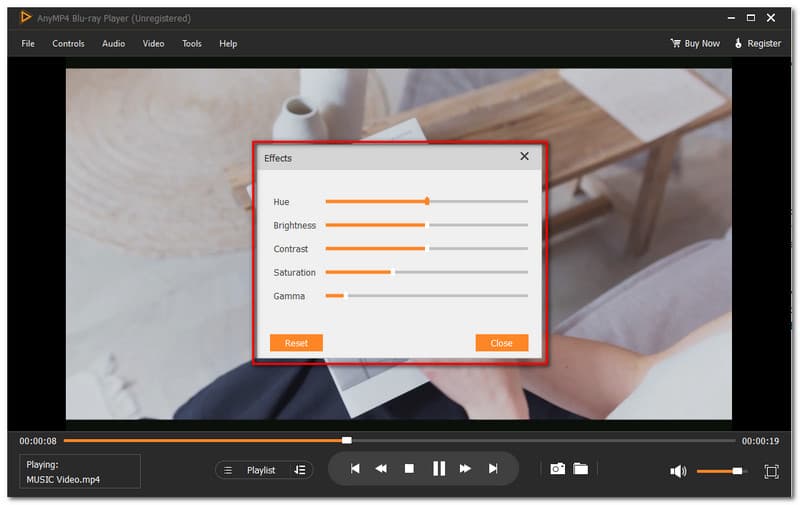Click the playlist sort order icon

point(299,470)
